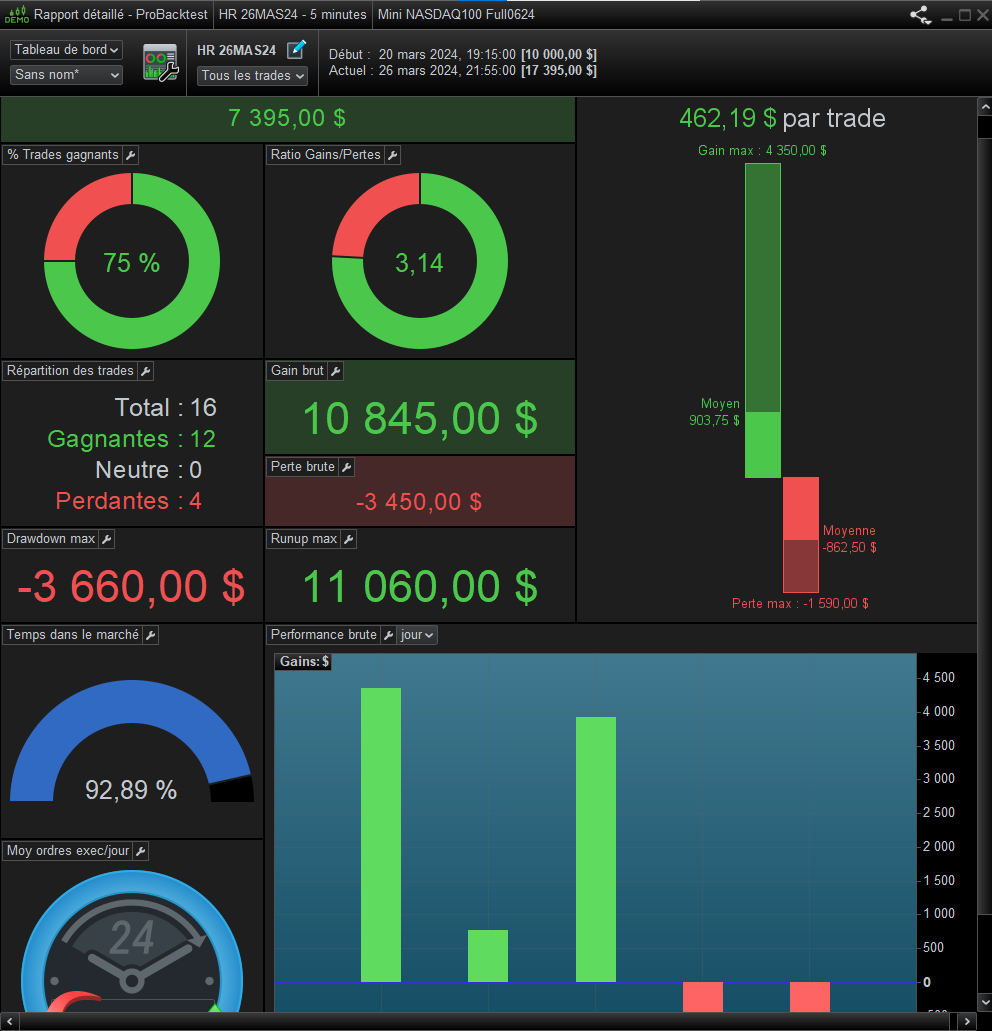Click the Gains: $ chart legend
The height and width of the screenshot is (1031, 992).
pos(303,661)
